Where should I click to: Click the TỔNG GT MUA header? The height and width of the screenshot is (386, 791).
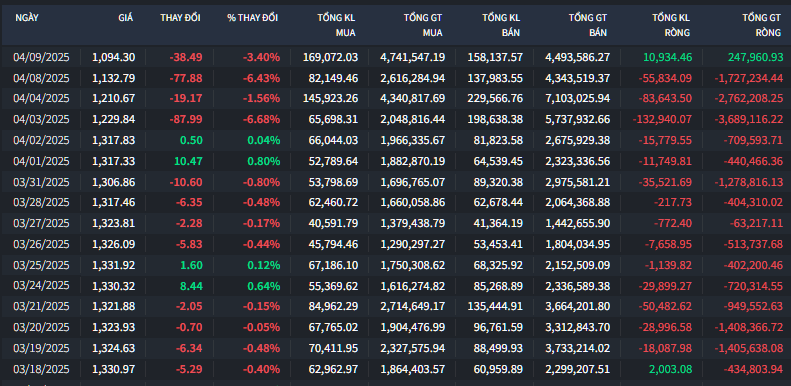423,25
